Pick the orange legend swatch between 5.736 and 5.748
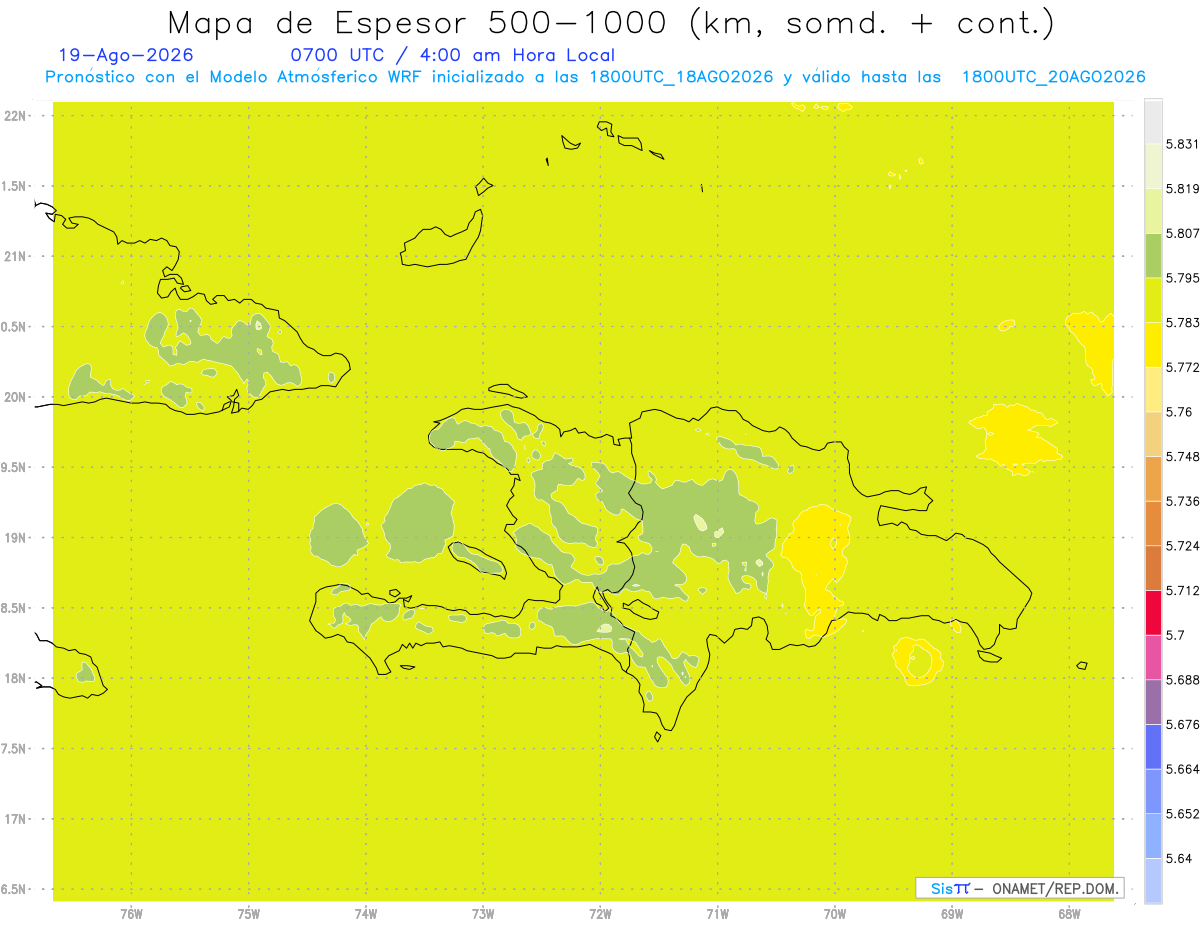The image size is (1200, 927). pyautogui.click(x=1153, y=479)
